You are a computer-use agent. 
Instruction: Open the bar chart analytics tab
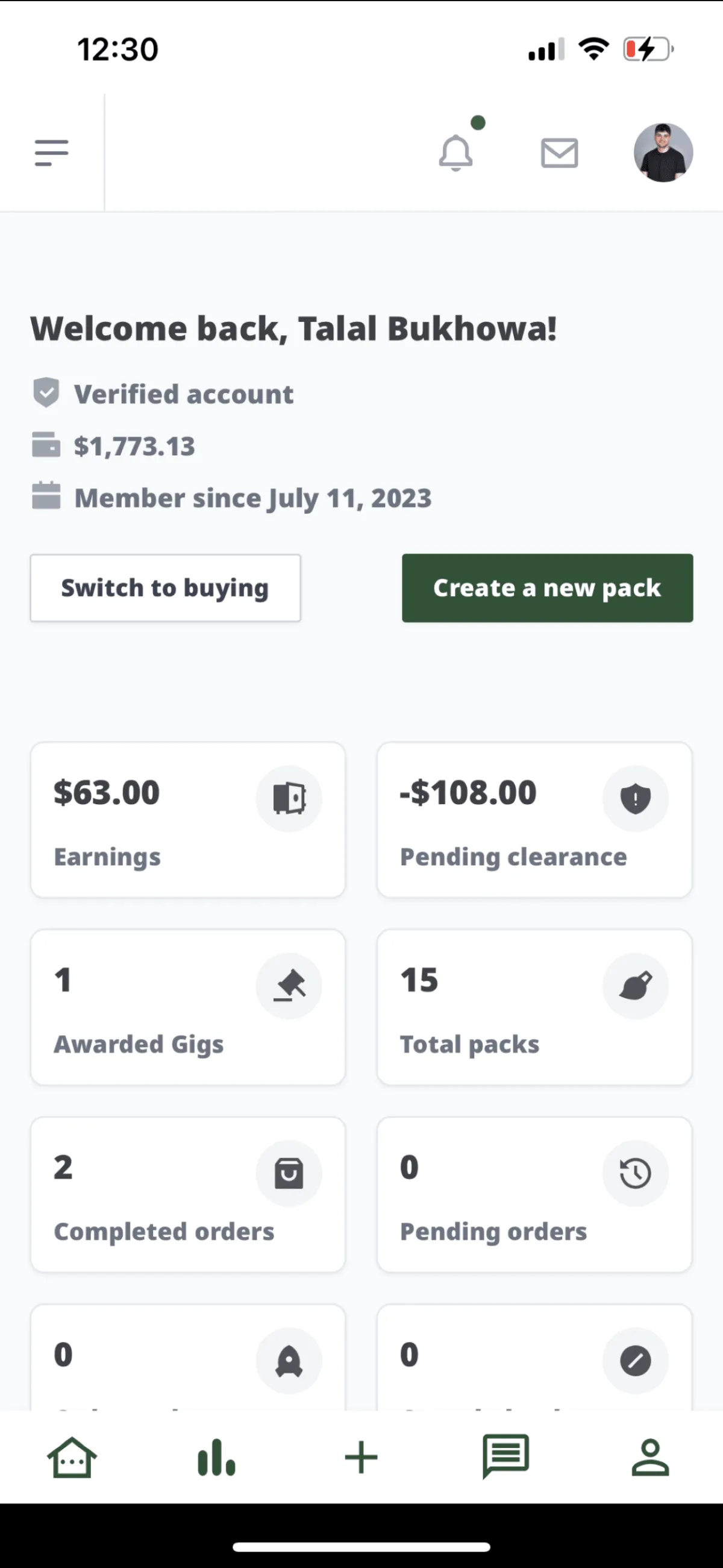pyautogui.click(x=217, y=1457)
